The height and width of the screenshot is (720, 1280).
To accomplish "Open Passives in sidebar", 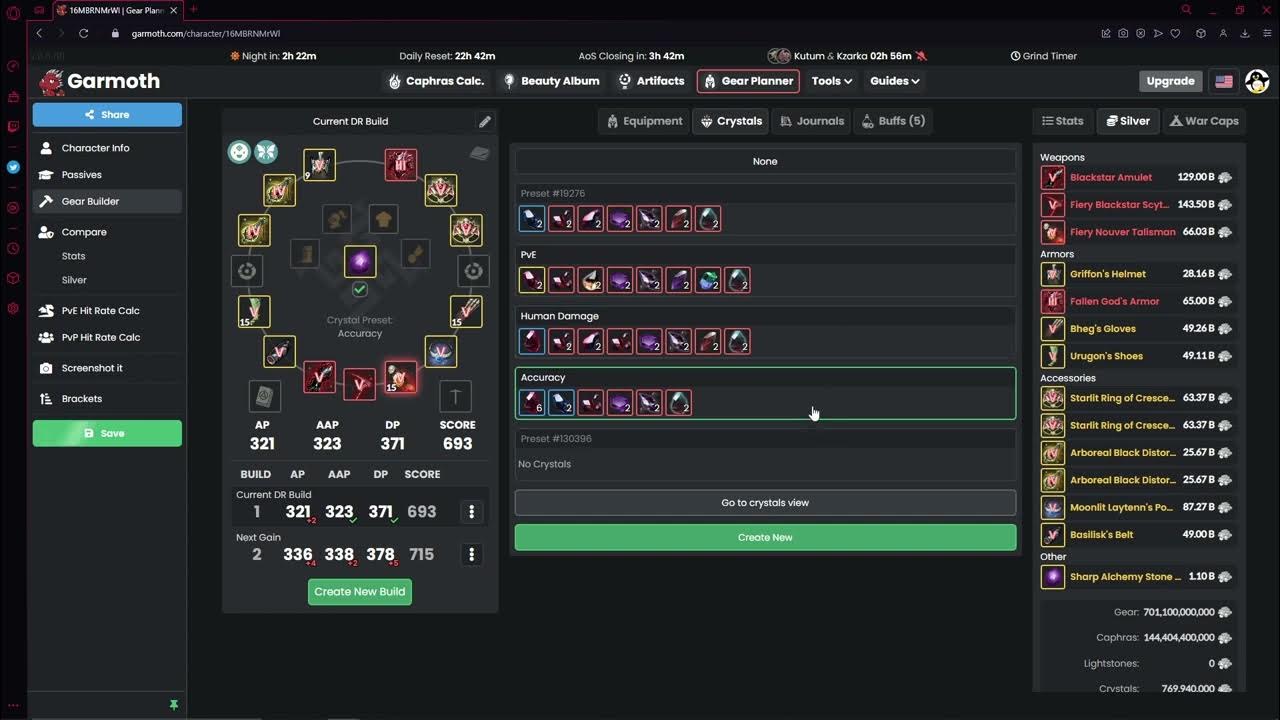I will (x=107, y=175).
